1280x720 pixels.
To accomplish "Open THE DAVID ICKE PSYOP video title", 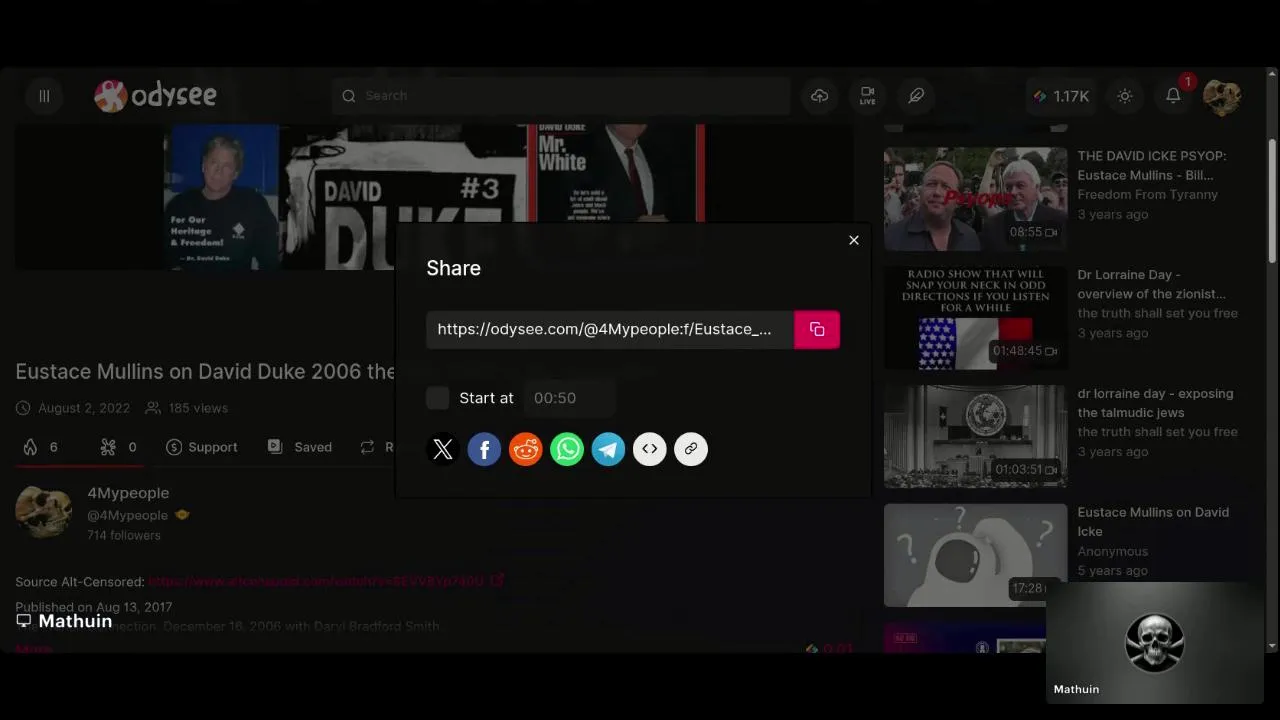I will click(x=1152, y=165).
